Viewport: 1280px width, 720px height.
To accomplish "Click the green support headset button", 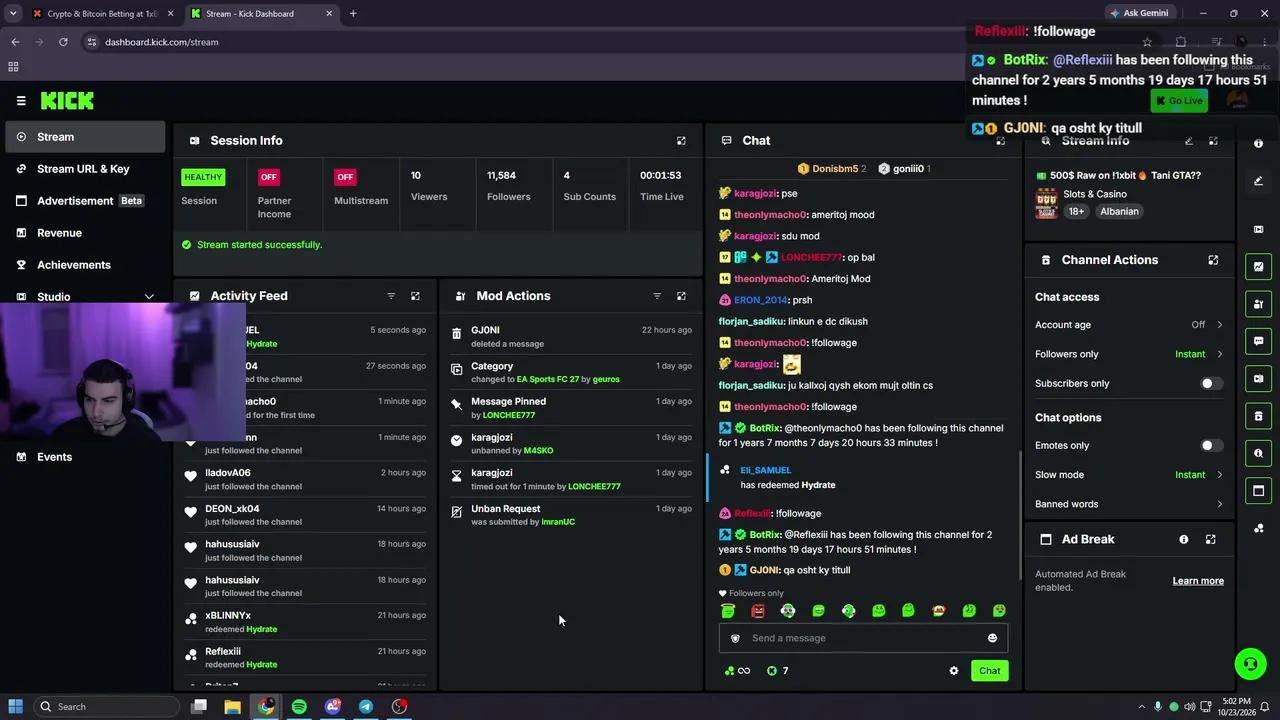I will point(1249,663).
